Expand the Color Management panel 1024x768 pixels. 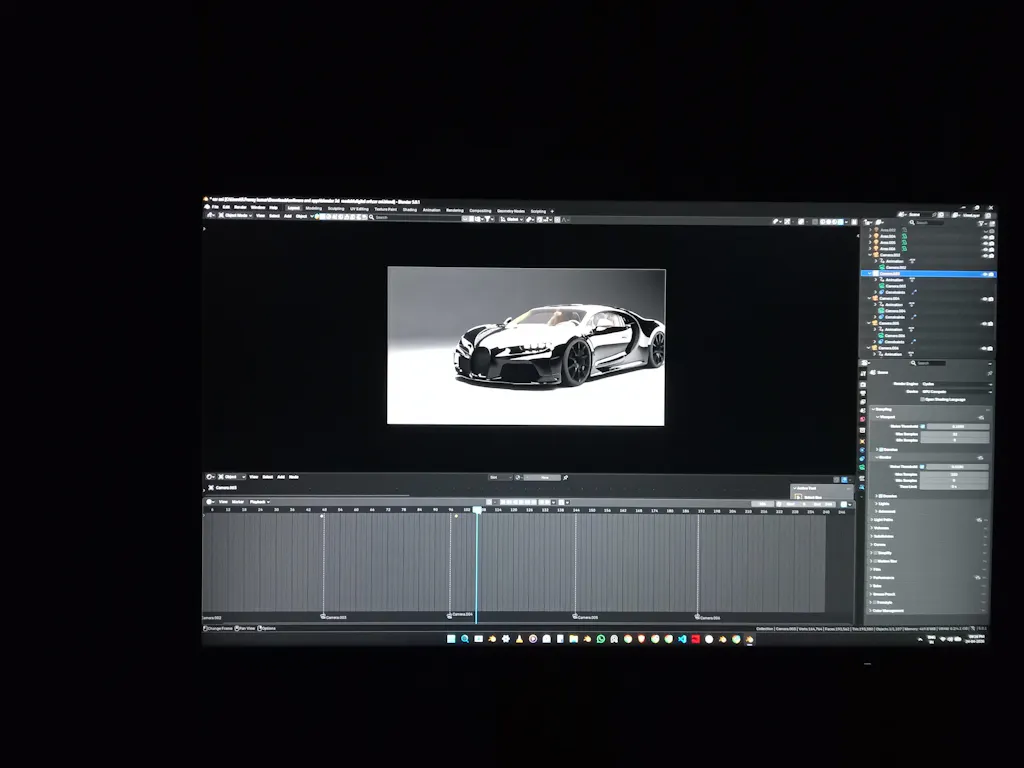888,611
